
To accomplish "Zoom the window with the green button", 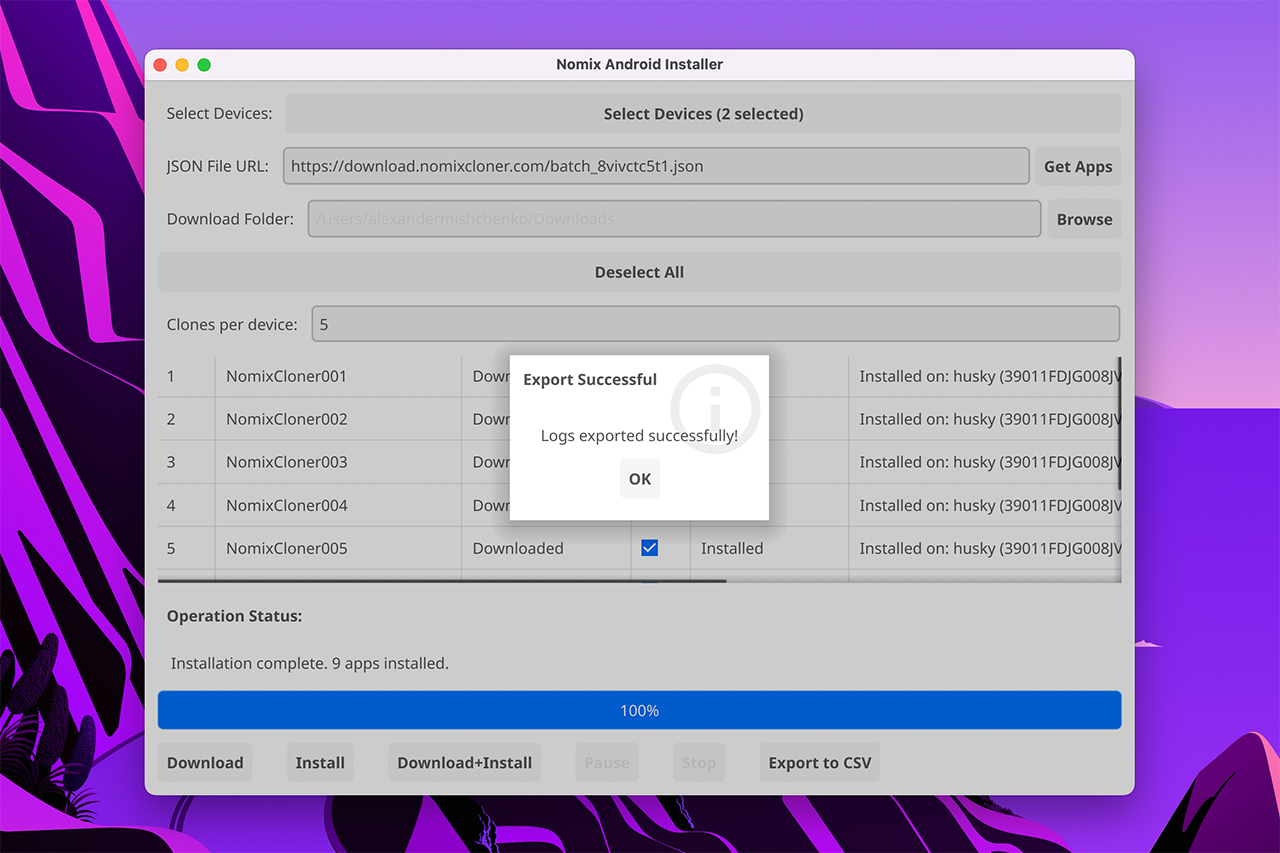I will point(204,65).
